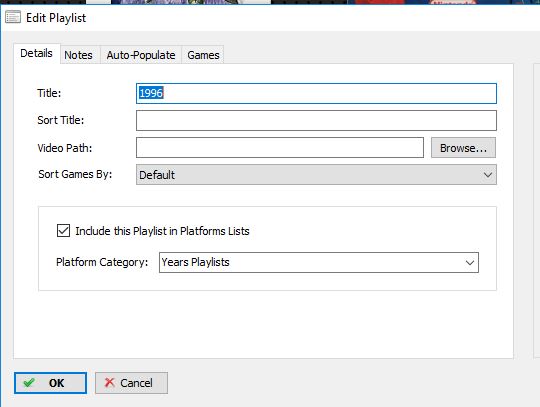Viewport: 540px width, 407px height.
Task: Focus the Sort Title text box
Action: pyautogui.click(x=316, y=121)
